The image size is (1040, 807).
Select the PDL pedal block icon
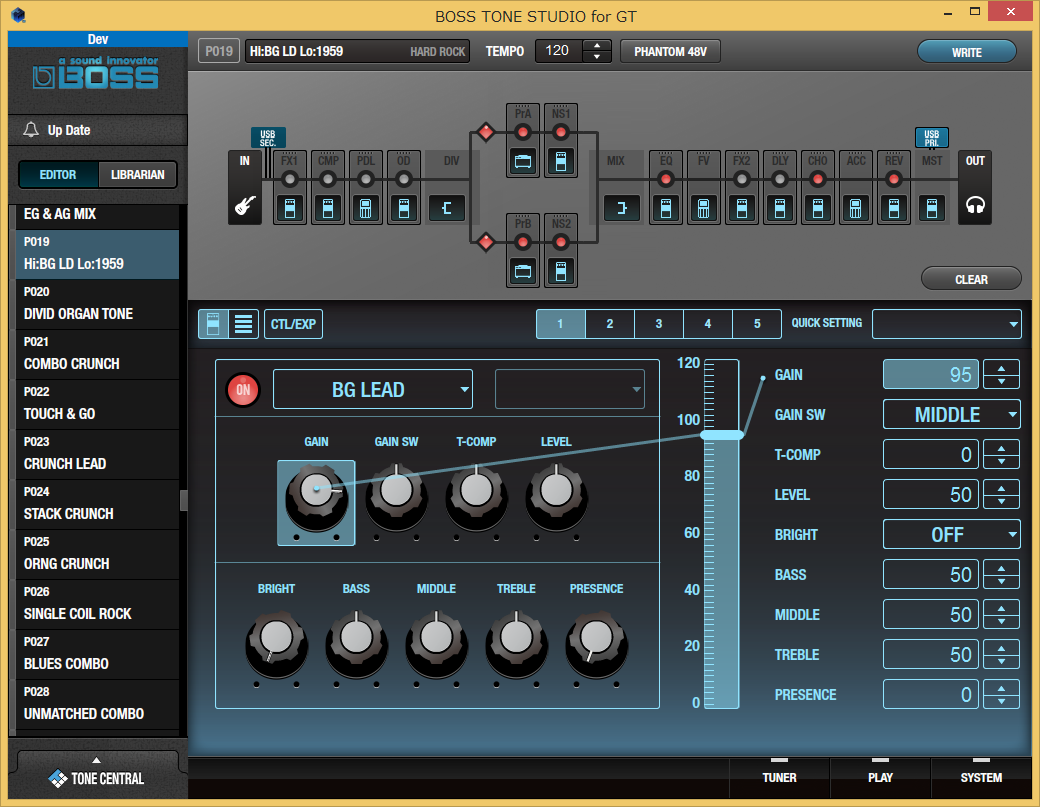click(365, 208)
